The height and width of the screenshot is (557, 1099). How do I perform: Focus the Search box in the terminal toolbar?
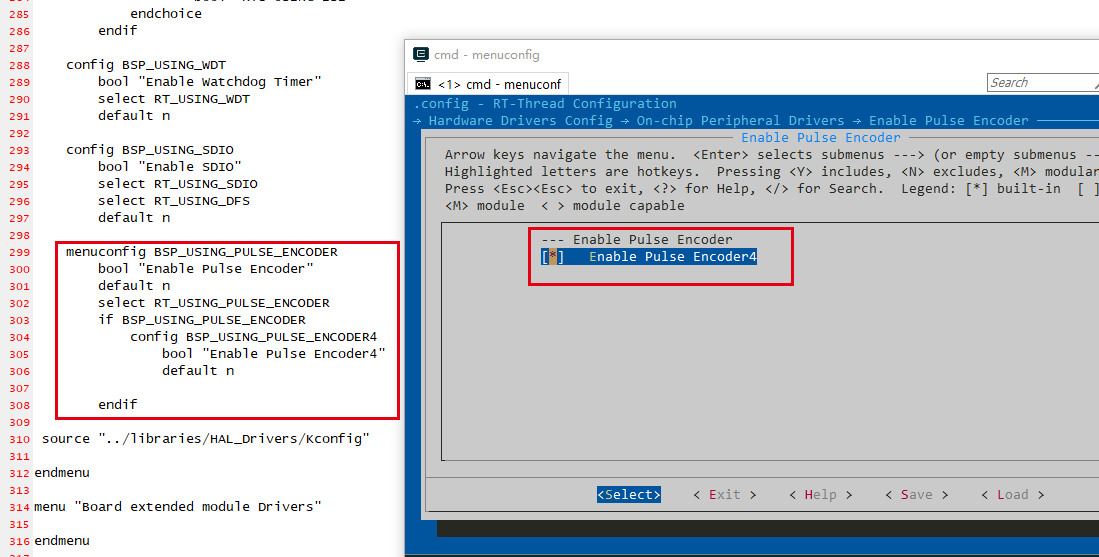coord(1042,83)
